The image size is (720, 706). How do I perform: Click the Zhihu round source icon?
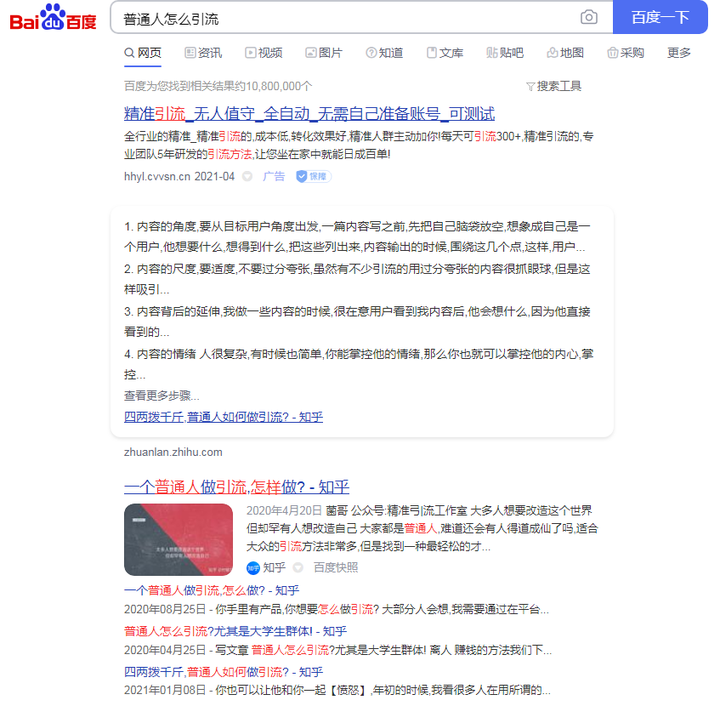[253, 568]
